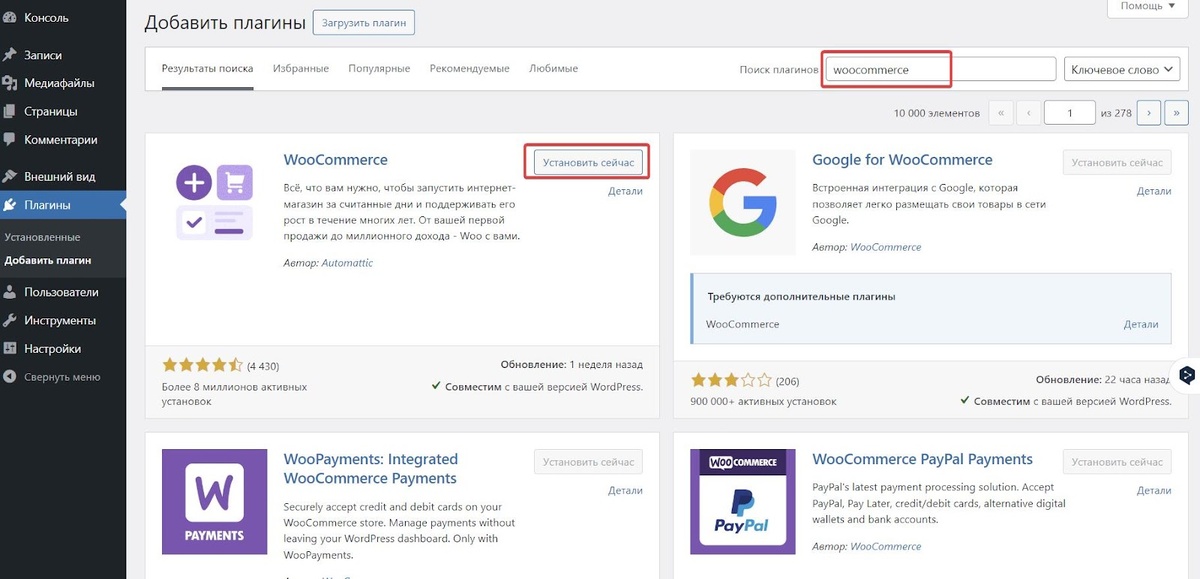Open WooCommerce PayPal Payments title link
The image size is (1200, 579).
[x=922, y=460]
